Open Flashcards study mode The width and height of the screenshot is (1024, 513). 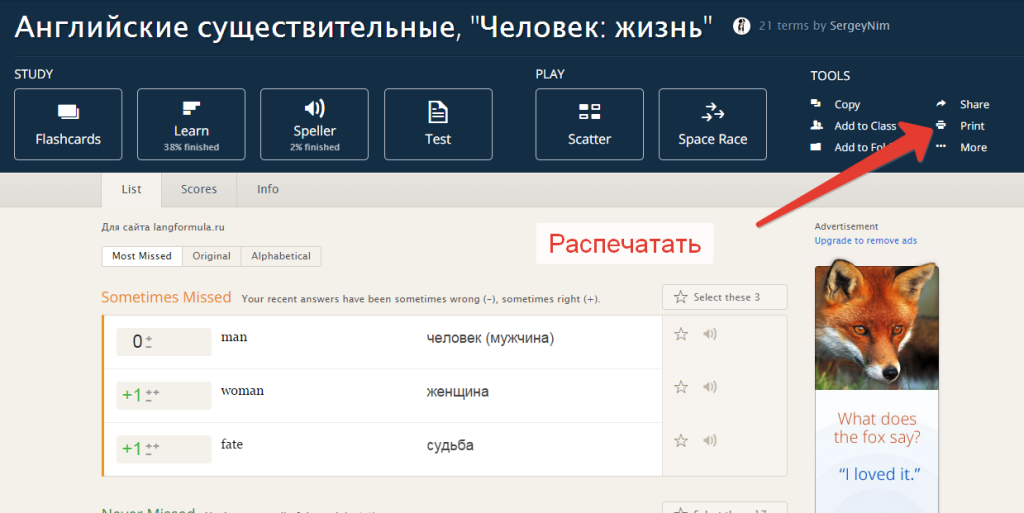click(68, 124)
